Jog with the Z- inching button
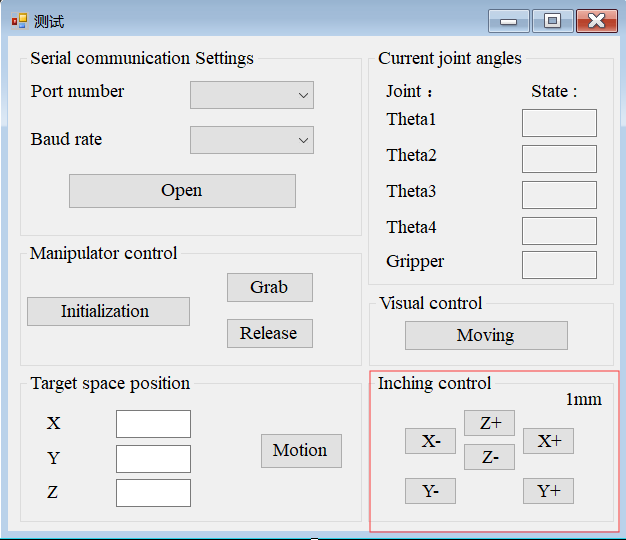 [x=489, y=457]
